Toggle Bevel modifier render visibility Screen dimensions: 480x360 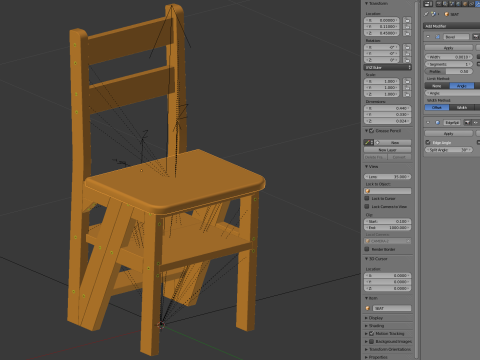click(476, 37)
